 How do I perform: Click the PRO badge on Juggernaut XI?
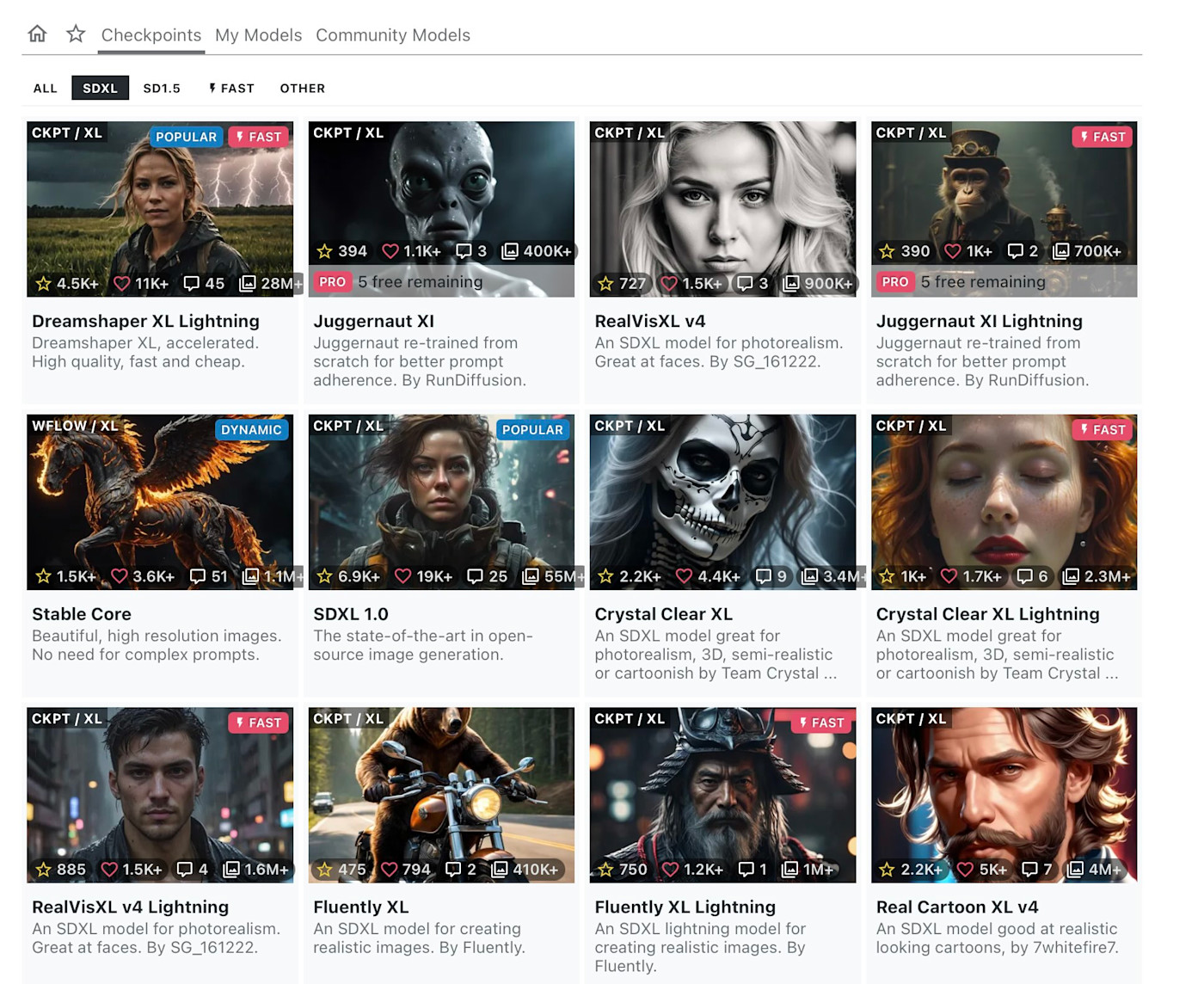point(332,282)
